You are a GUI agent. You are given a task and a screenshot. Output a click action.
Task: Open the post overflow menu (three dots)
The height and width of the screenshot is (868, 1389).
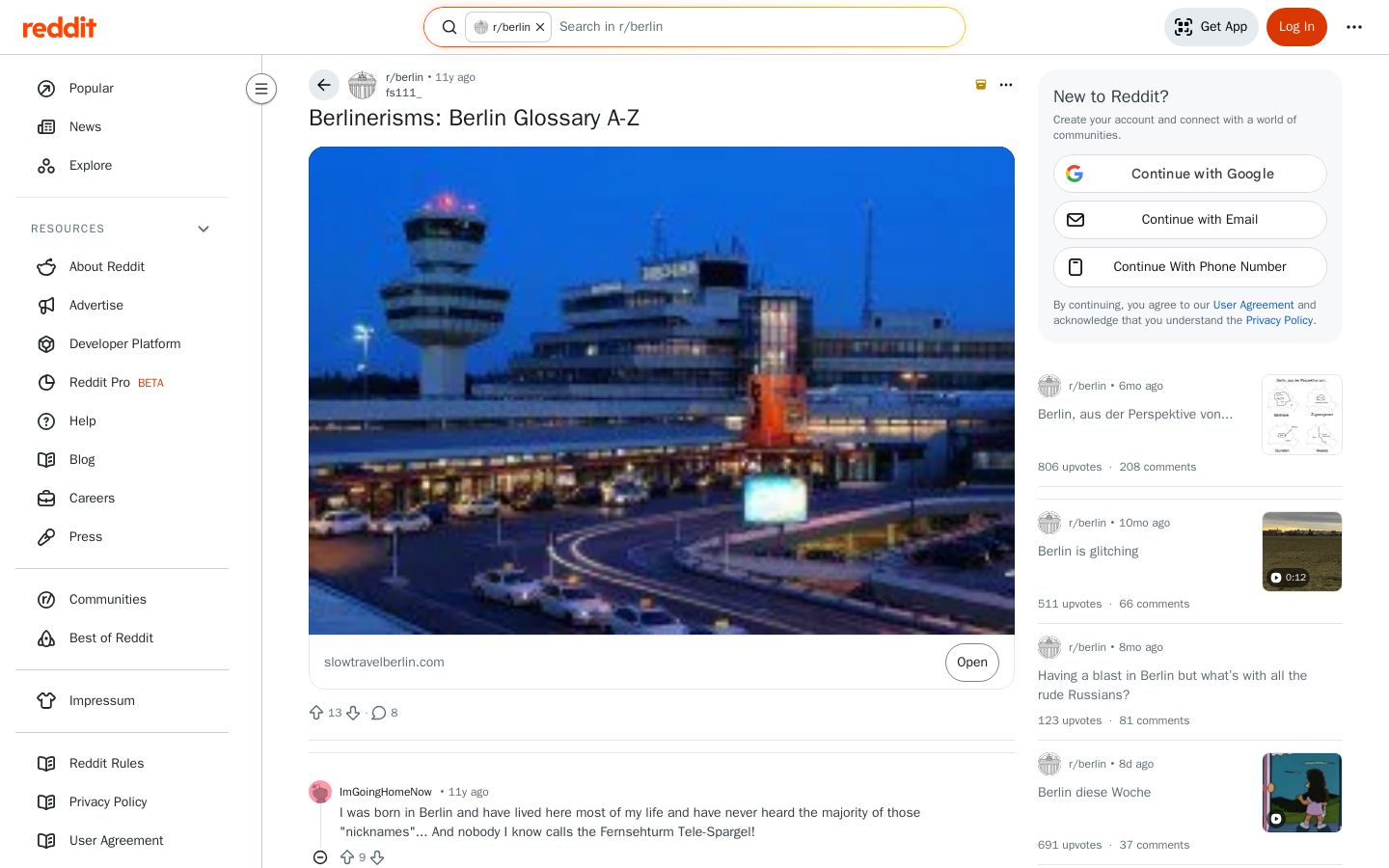tap(1006, 85)
